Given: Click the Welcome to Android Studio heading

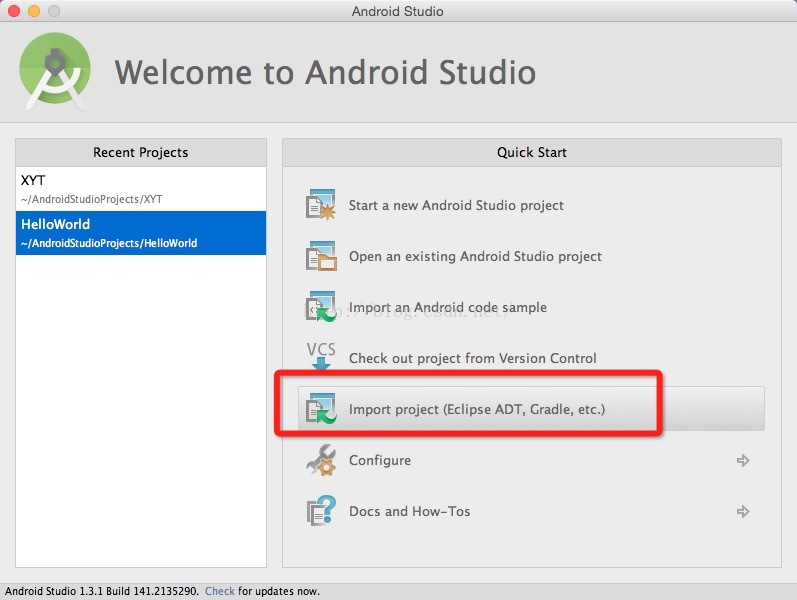Looking at the screenshot, I should click(x=325, y=72).
